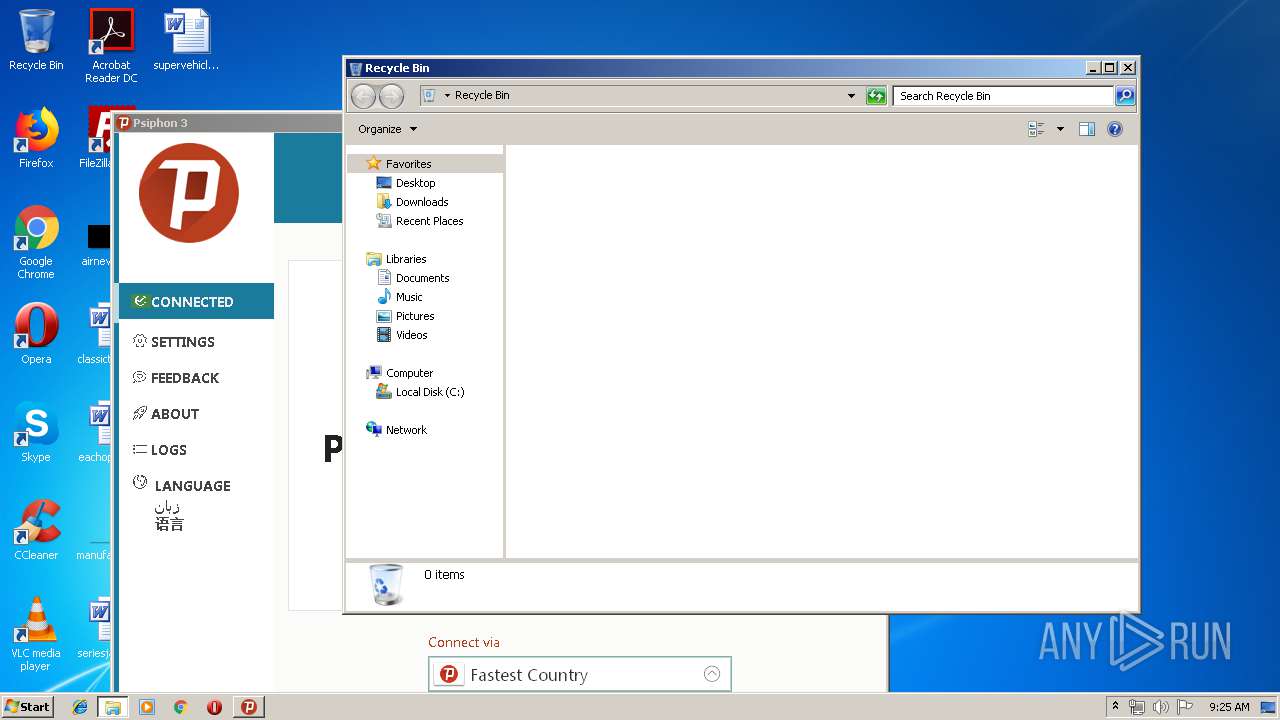Select Videos library
Screen dimensions: 1280x720
coord(411,335)
